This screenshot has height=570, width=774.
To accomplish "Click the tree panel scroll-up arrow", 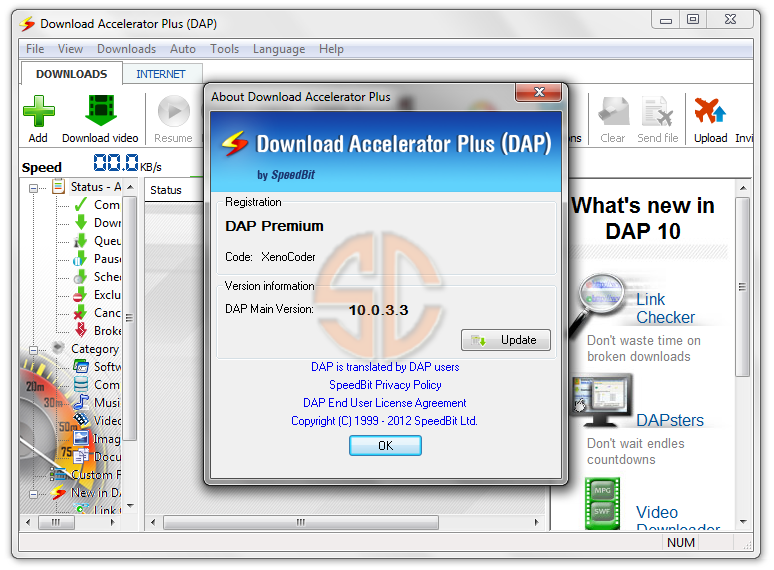I will tap(130, 187).
